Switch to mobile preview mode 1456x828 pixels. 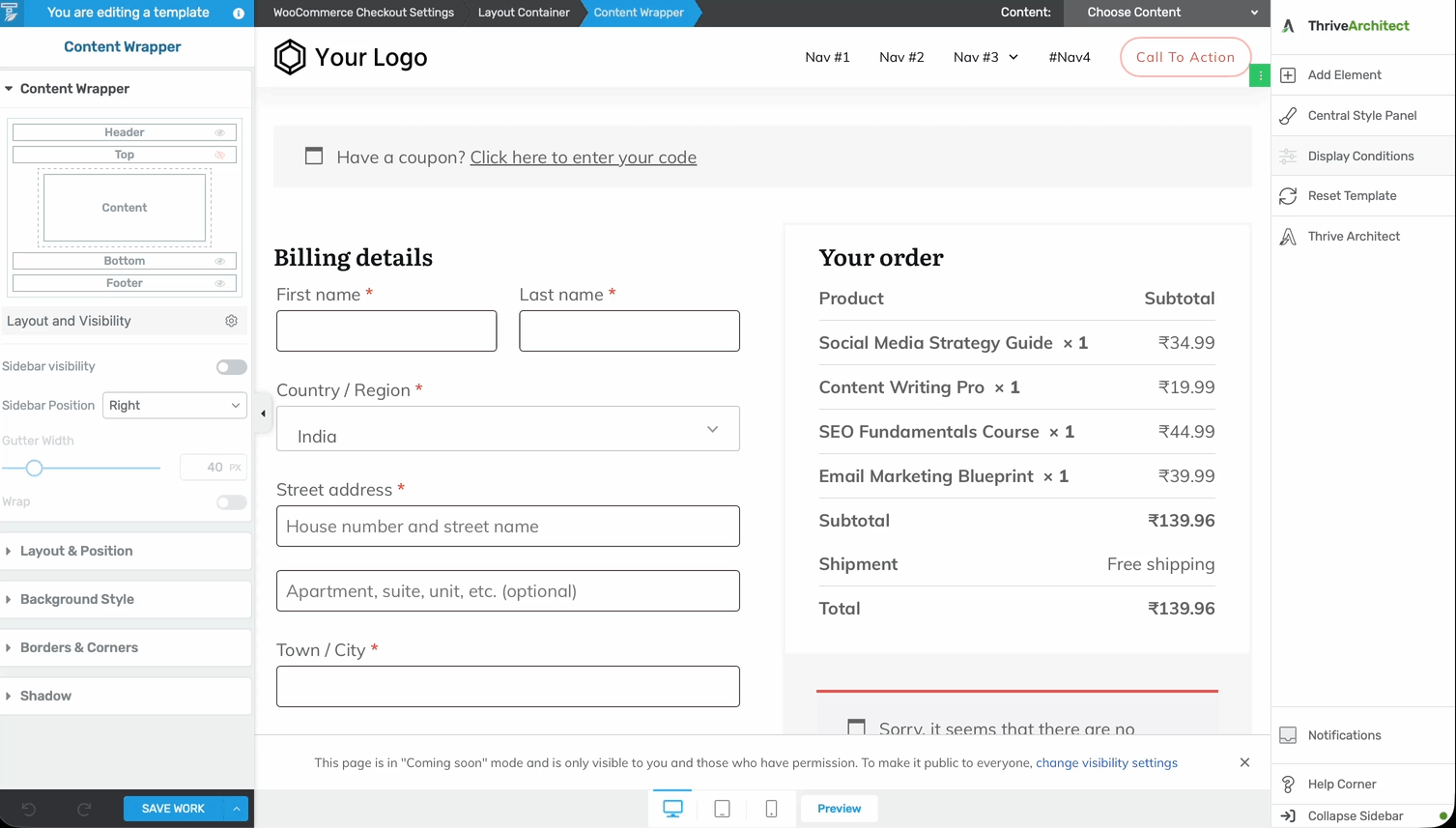coord(771,809)
